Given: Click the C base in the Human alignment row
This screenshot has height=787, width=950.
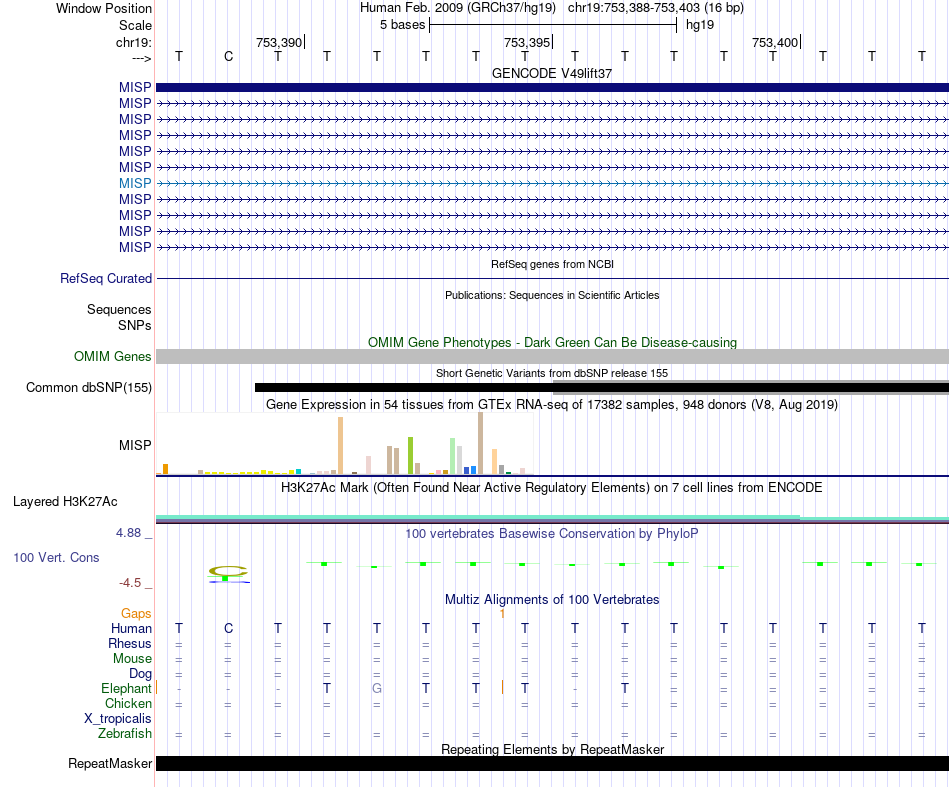Looking at the screenshot, I should (228, 628).
